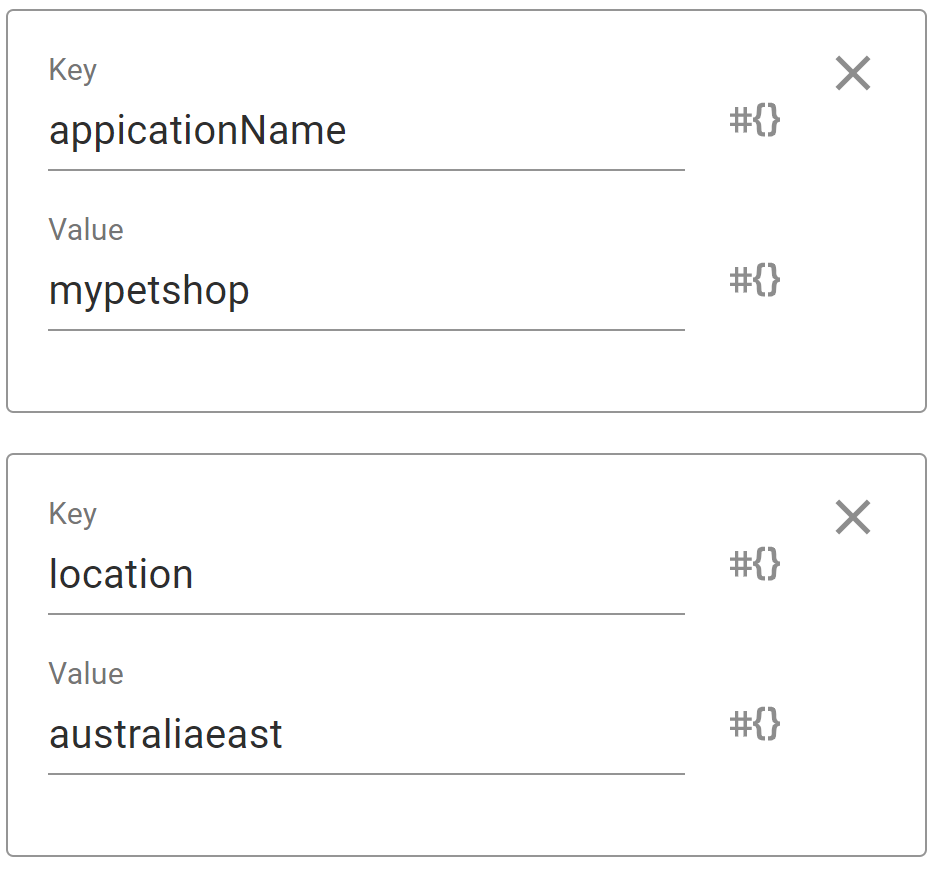Remove the location key-value pair
The width and height of the screenshot is (935, 872).
853,517
